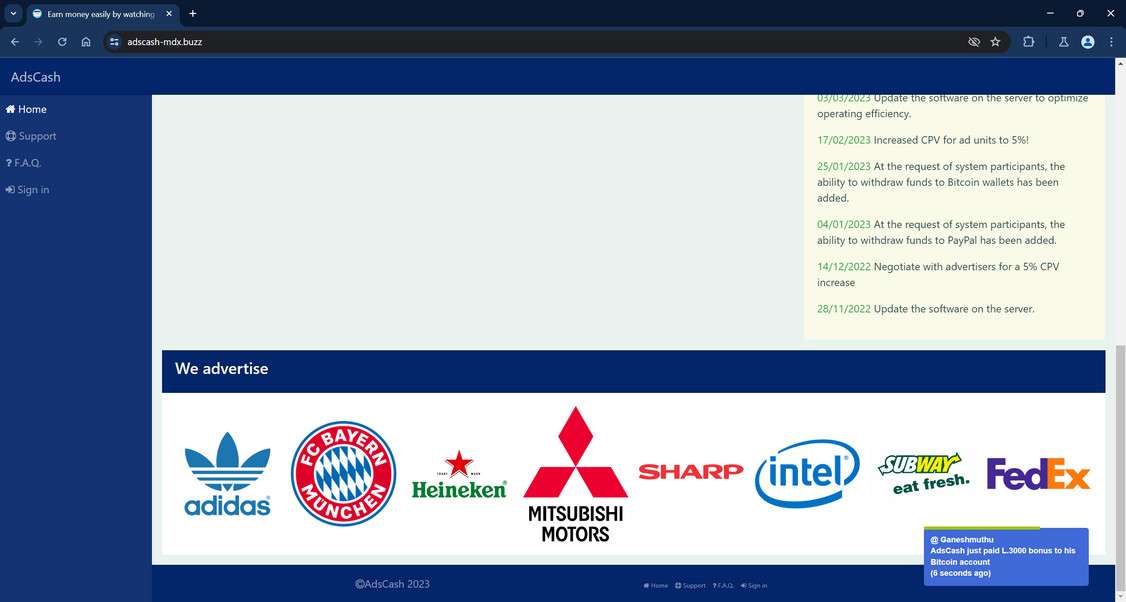Open Sign in in the left sidebar

pos(27,190)
